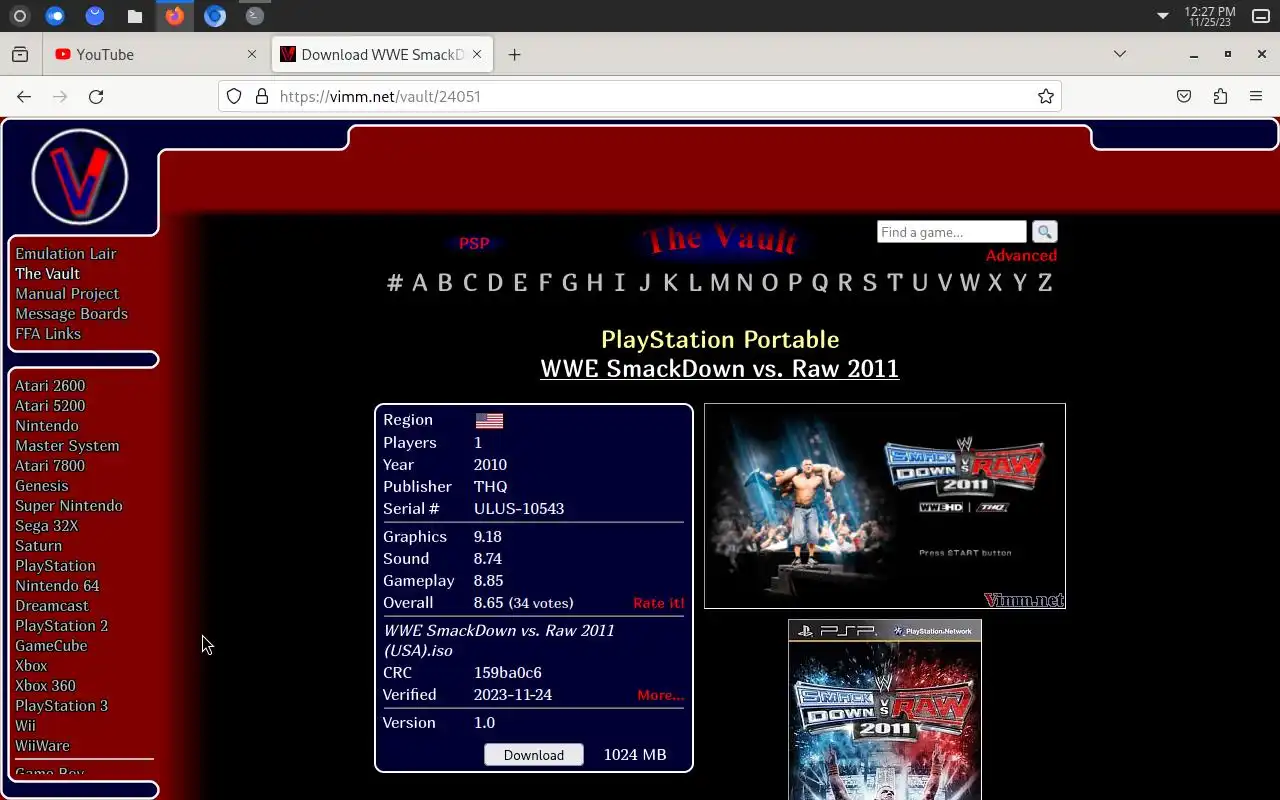The image size is (1280, 800).
Task: Open the Firefox hamburger menu
Action: (x=1256, y=97)
